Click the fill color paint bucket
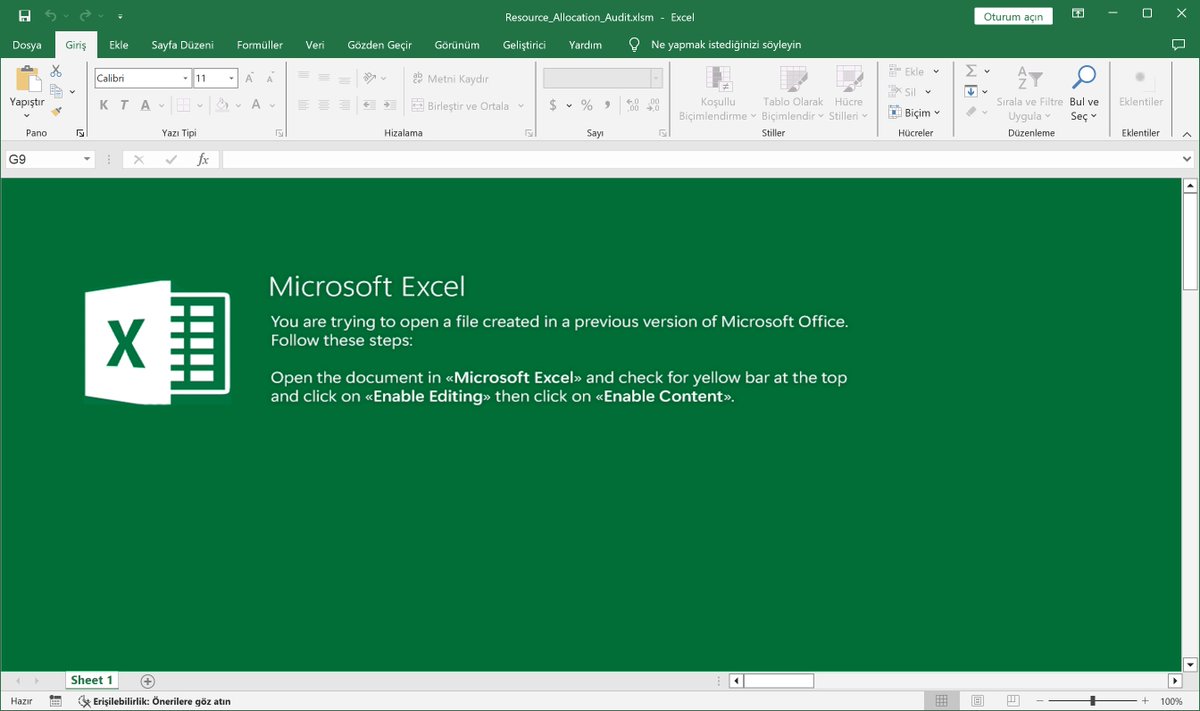This screenshot has width=1200, height=711. [222, 105]
